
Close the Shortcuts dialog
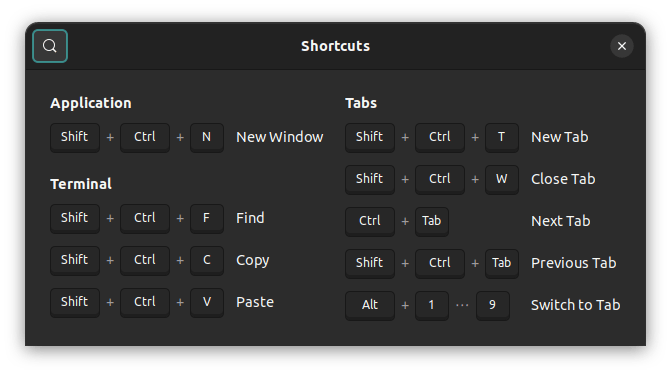[x=622, y=46]
